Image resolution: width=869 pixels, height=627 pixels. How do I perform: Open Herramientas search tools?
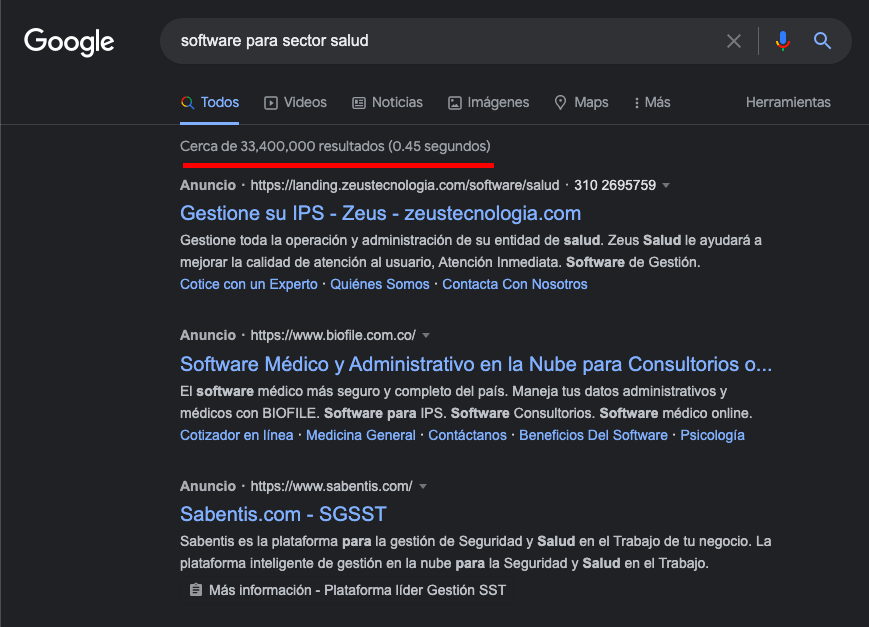point(788,103)
